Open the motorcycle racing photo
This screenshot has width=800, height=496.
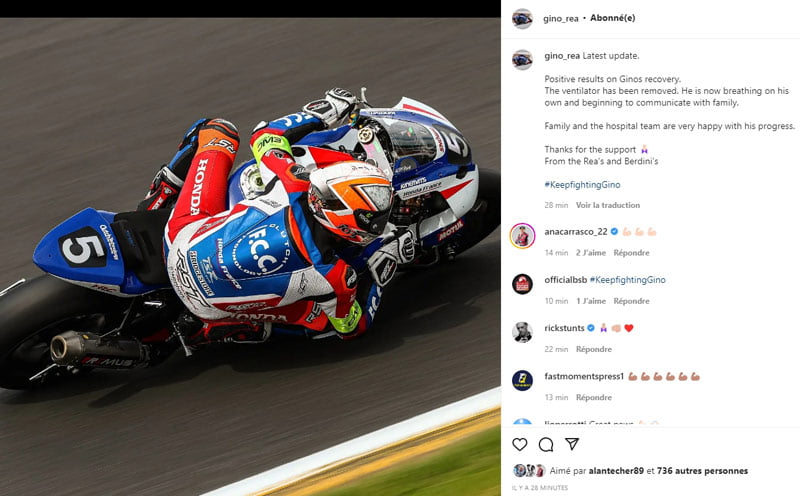pos(250,257)
